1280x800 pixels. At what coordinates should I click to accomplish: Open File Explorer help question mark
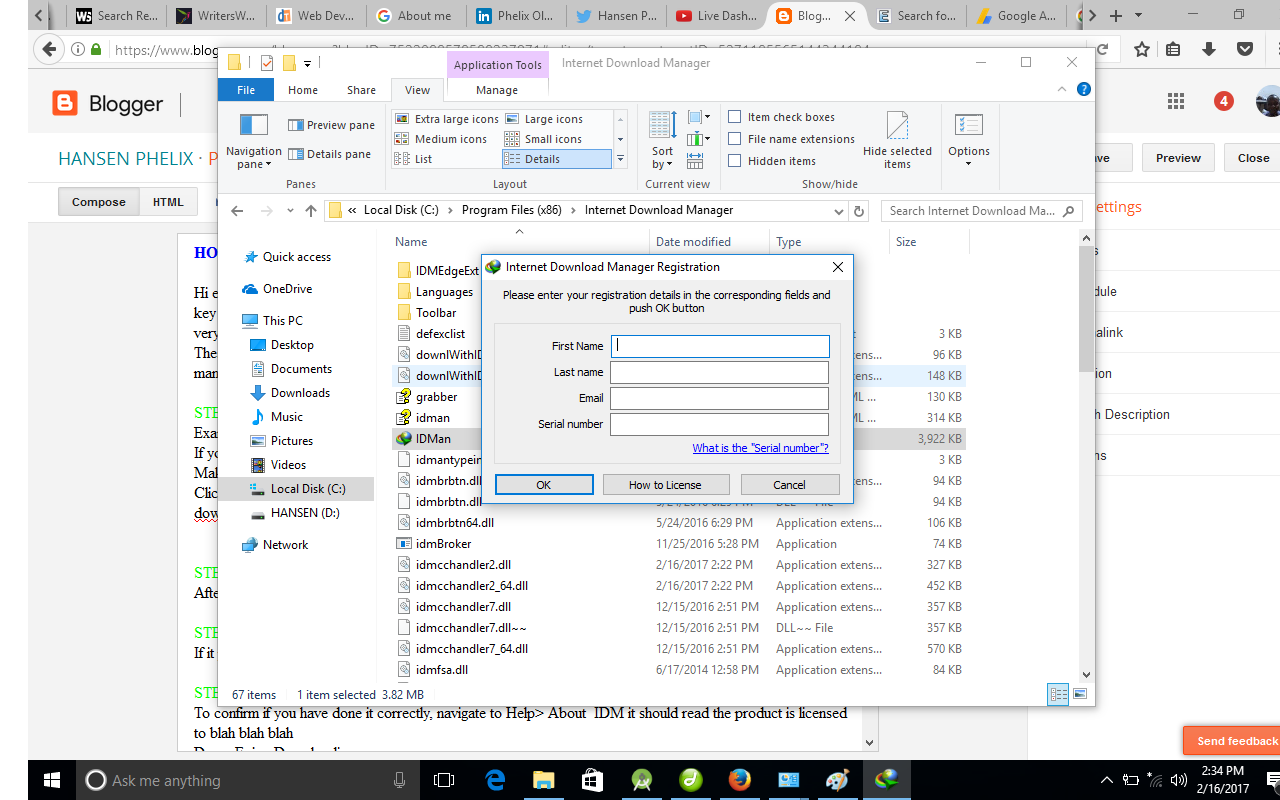pyautogui.click(x=1084, y=89)
